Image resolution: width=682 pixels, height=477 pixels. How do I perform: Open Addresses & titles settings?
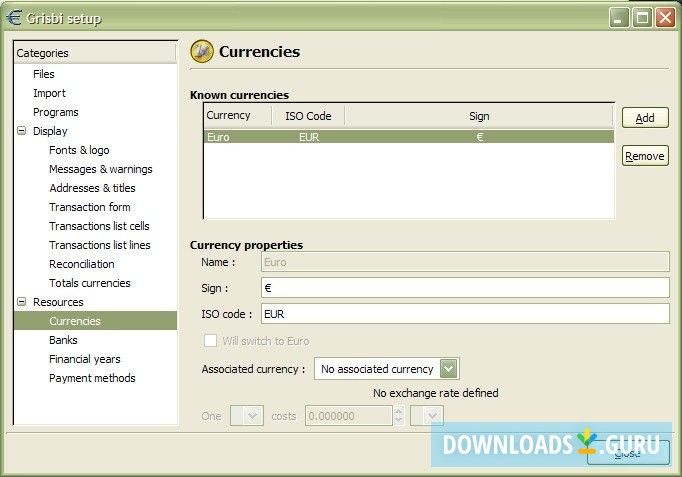pyautogui.click(x=92, y=188)
